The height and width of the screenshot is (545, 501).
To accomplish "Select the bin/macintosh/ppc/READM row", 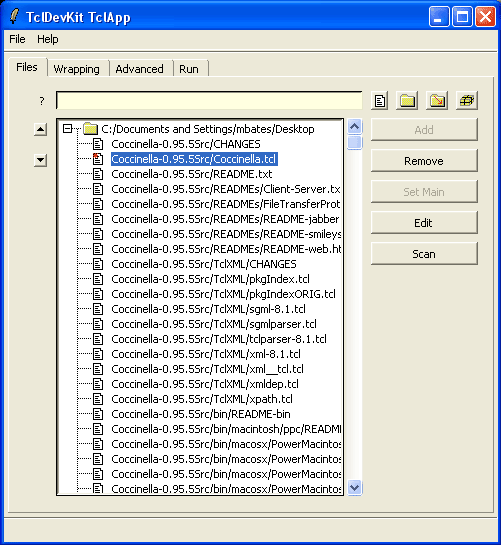I will tap(226, 429).
